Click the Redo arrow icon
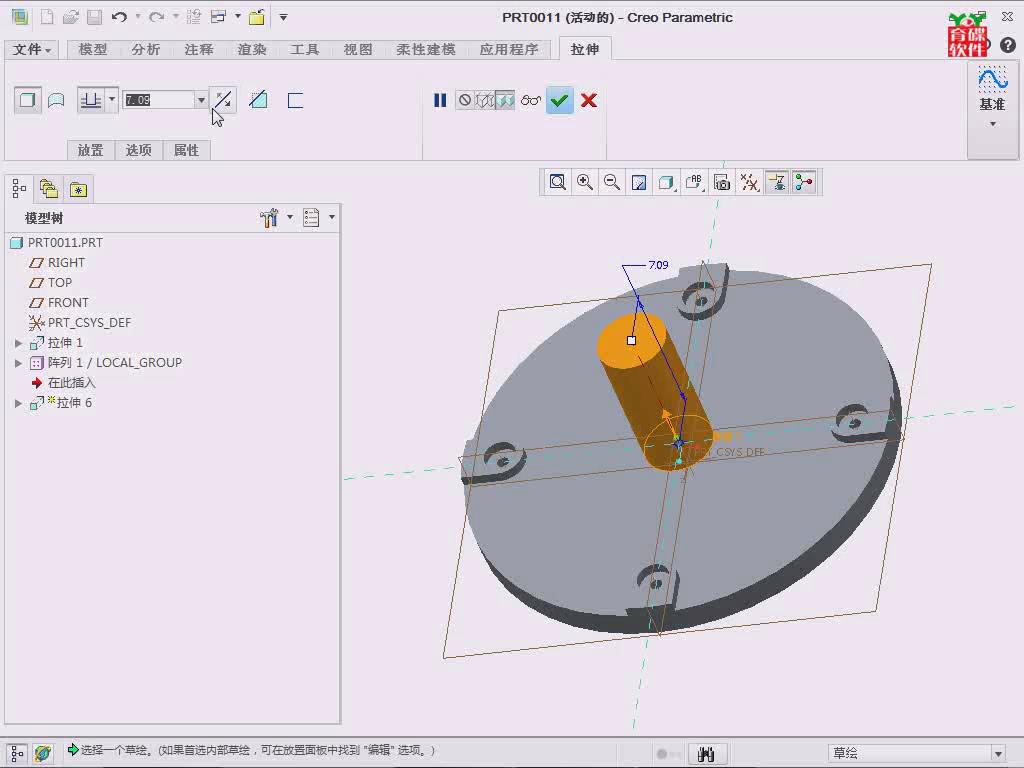The height and width of the screenshot is (768, 1024). 157,17
